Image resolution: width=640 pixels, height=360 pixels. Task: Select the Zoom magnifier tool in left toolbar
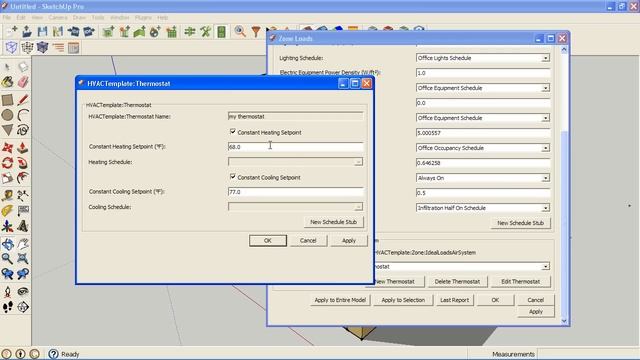(x=7, y=259)
